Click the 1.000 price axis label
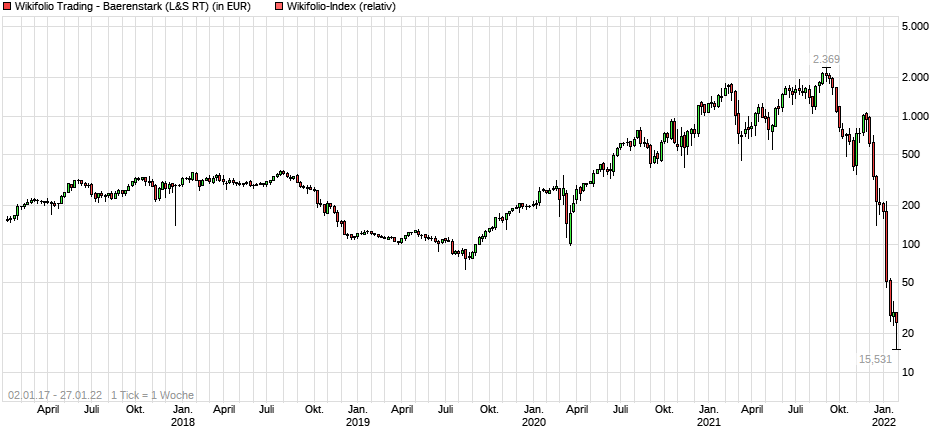940x435 pixels. [915, 116]
